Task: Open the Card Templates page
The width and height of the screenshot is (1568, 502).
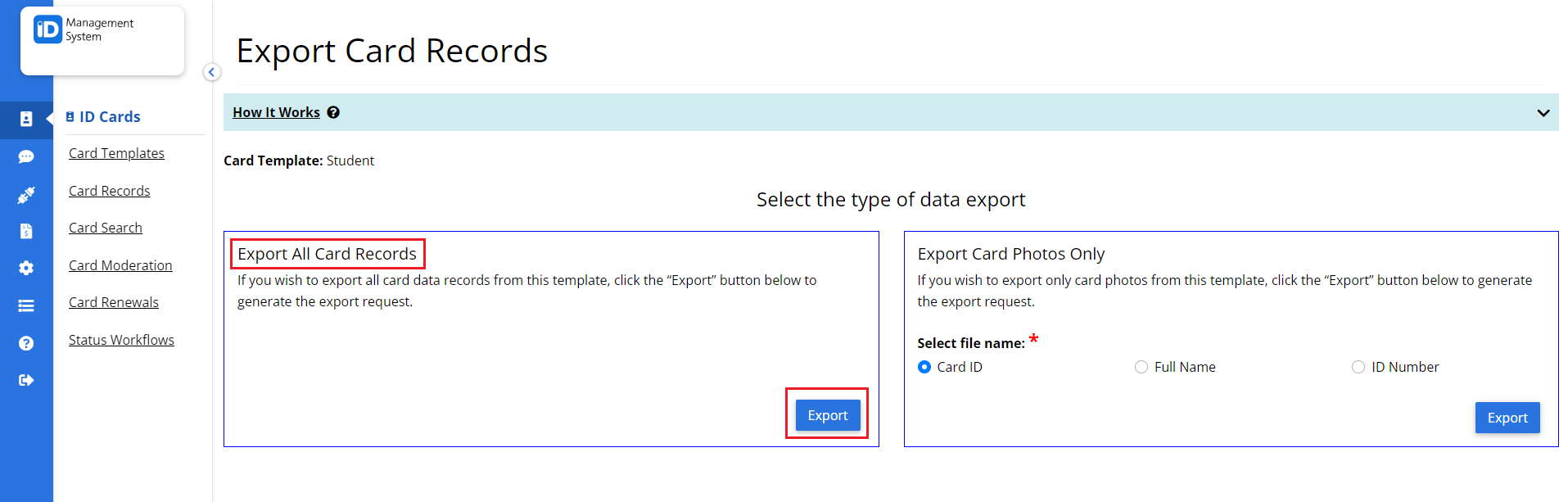Action: tap(116, 153)
